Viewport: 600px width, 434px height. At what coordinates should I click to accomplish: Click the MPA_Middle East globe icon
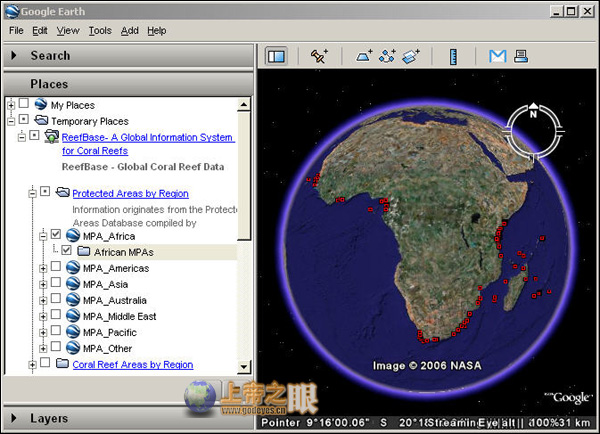point(73,316)
